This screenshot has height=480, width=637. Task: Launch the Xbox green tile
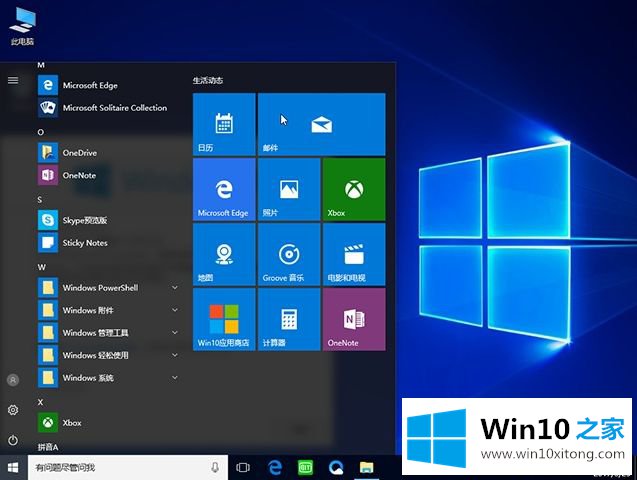(353, 189)
